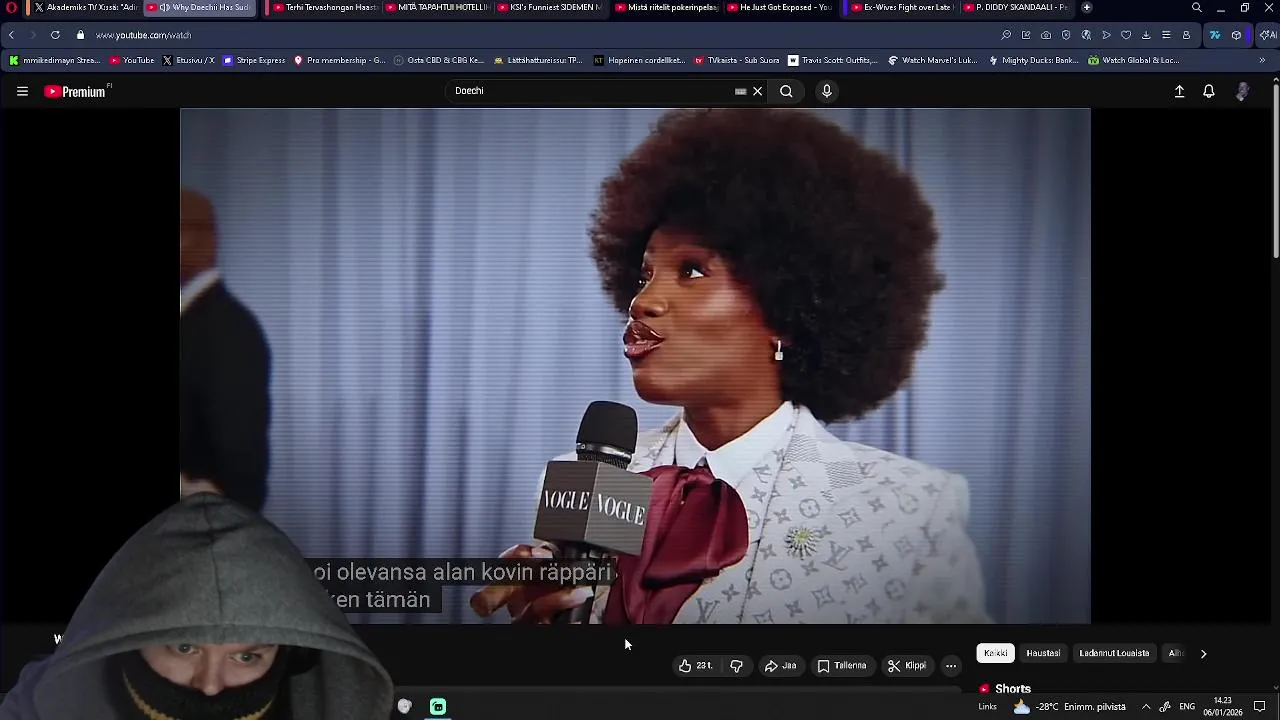Viewport: 1280px width, 720px height.
Task: Click the Shorts section heading
Action: pyautogui.click(x=1012, y=689)
